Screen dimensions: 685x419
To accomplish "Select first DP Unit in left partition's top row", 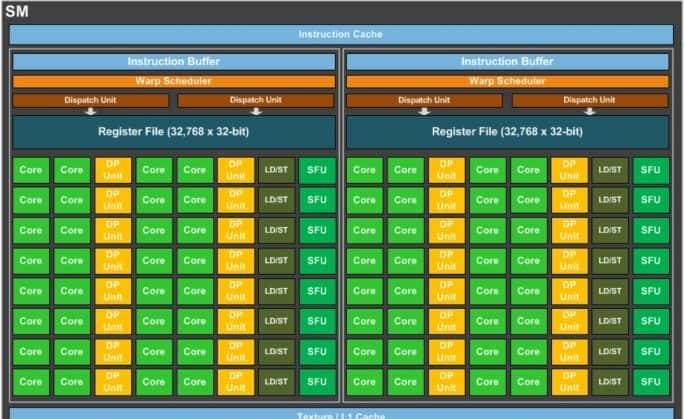I will pyautogui.click(x=113, y=170).
